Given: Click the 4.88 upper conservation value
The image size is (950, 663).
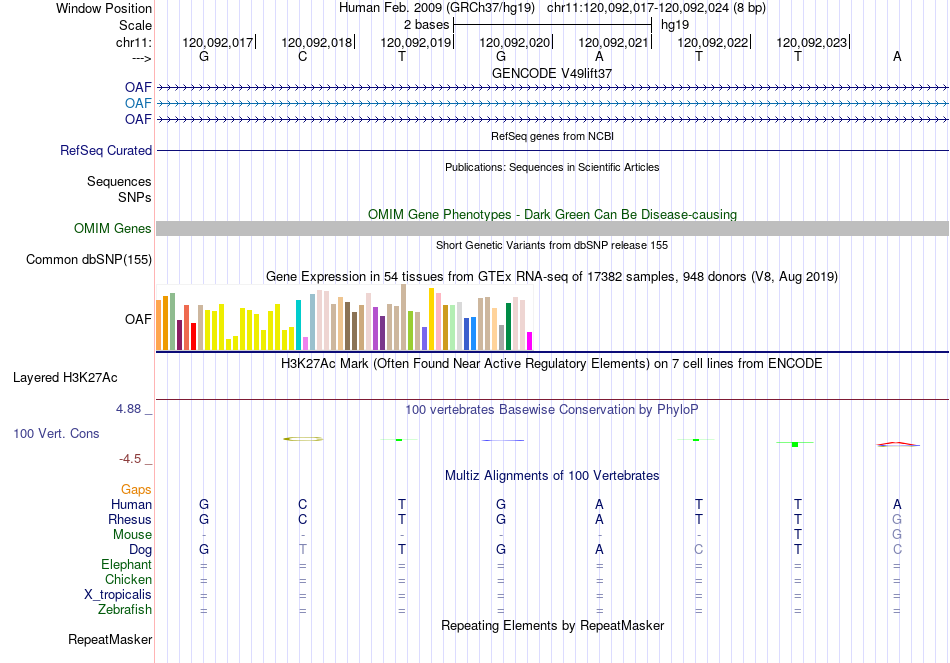Looking at the screenshot, I should click(130, 409).
